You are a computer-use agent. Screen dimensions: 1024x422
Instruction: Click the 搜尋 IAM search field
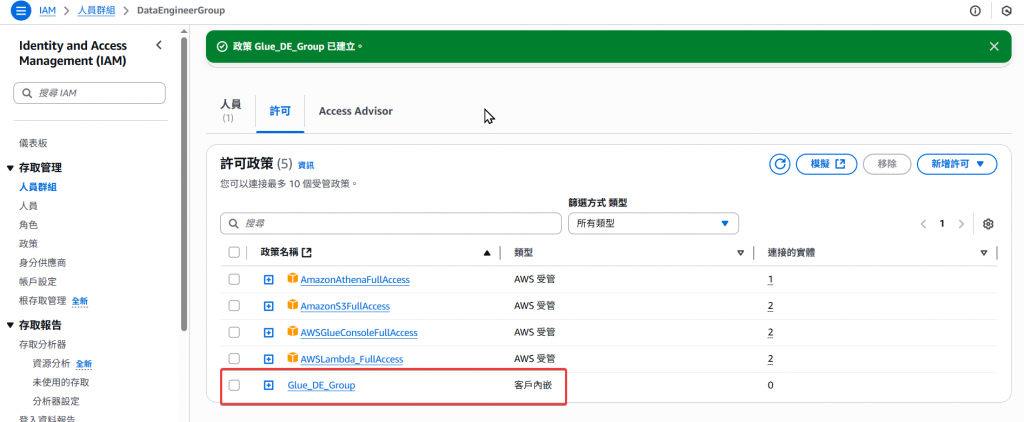(x=89, y=93)
